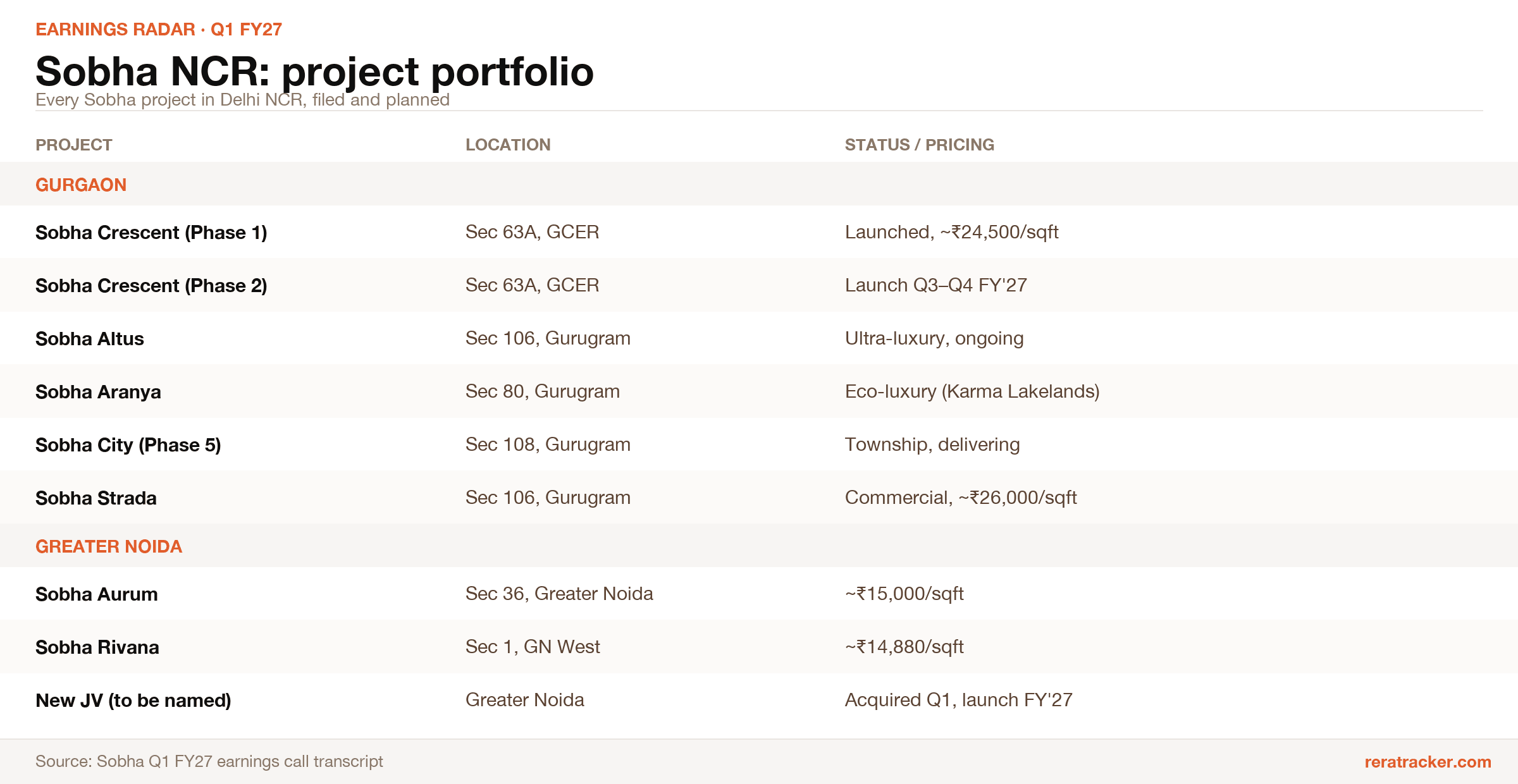
Task: Click "Launch Q3–Q4 FY'27" status cell
Action: click(x=936, y=285)
